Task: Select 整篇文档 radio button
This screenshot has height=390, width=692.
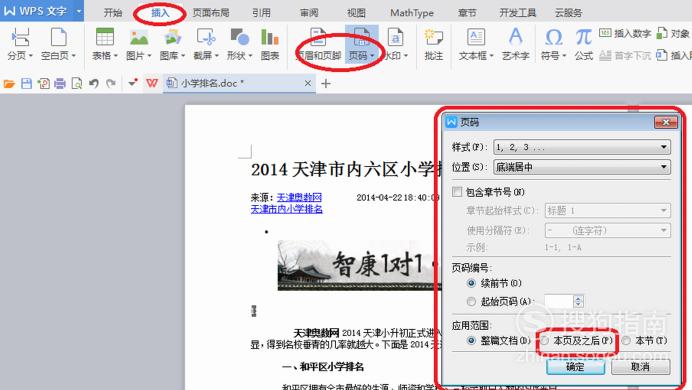Action: click(471, 340)
